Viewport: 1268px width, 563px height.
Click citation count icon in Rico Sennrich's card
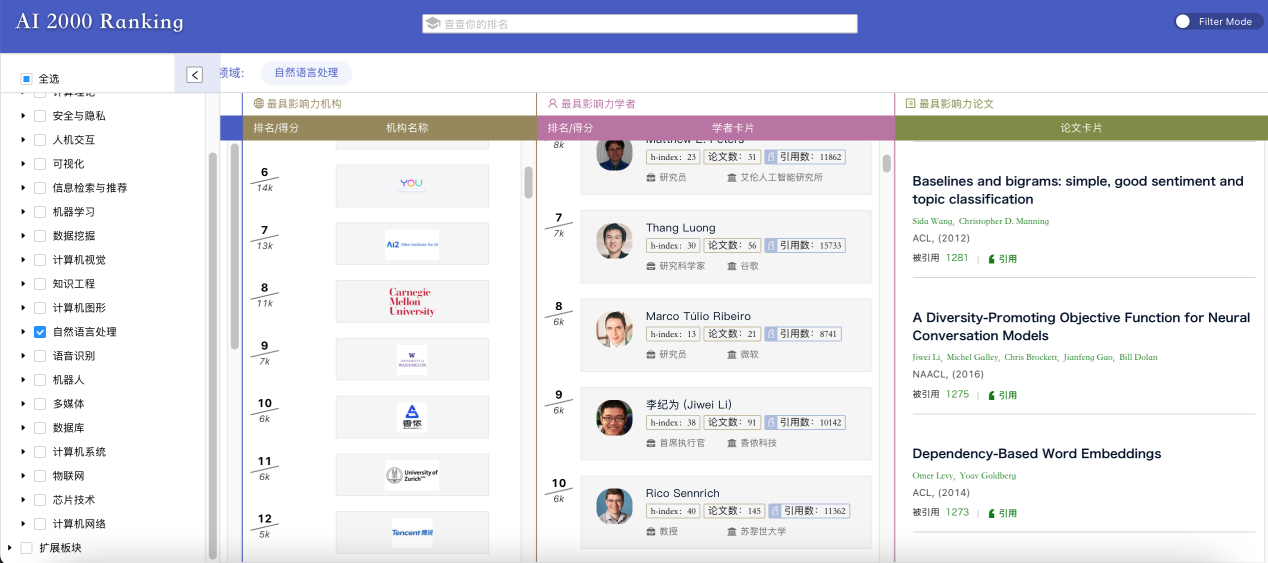774,511
